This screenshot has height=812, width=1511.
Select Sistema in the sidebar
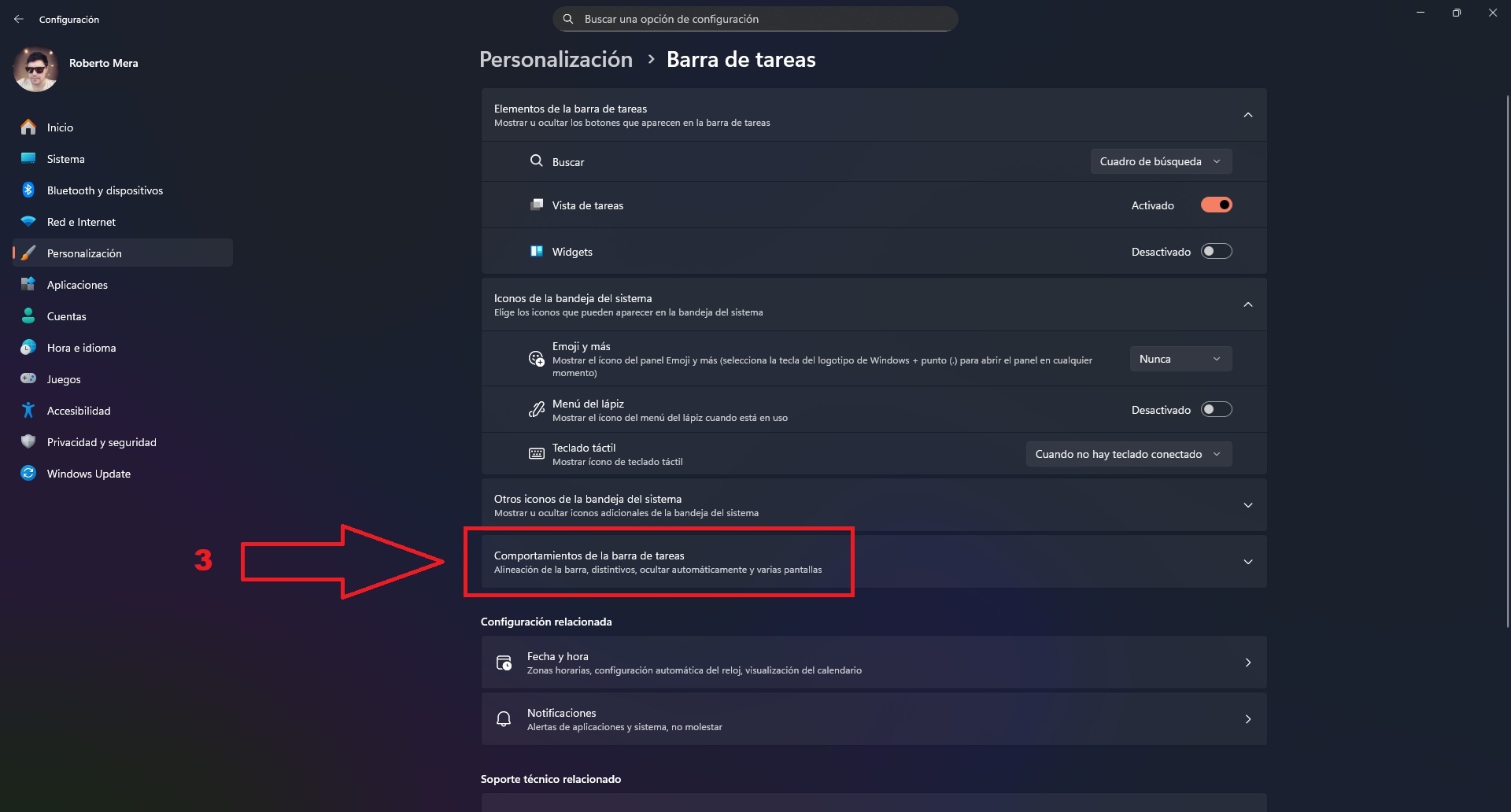[x=66, y=159]
